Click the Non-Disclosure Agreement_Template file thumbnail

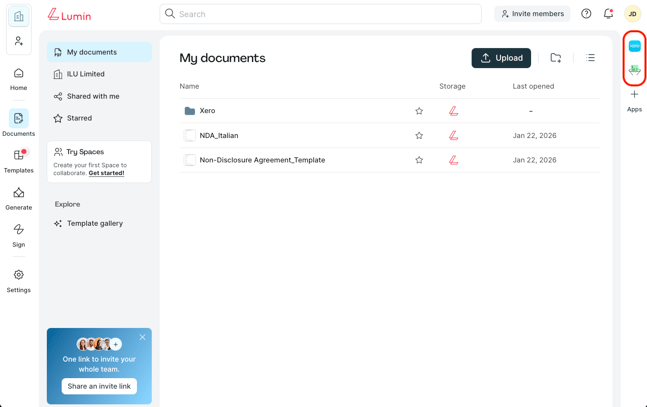[189, 160]
